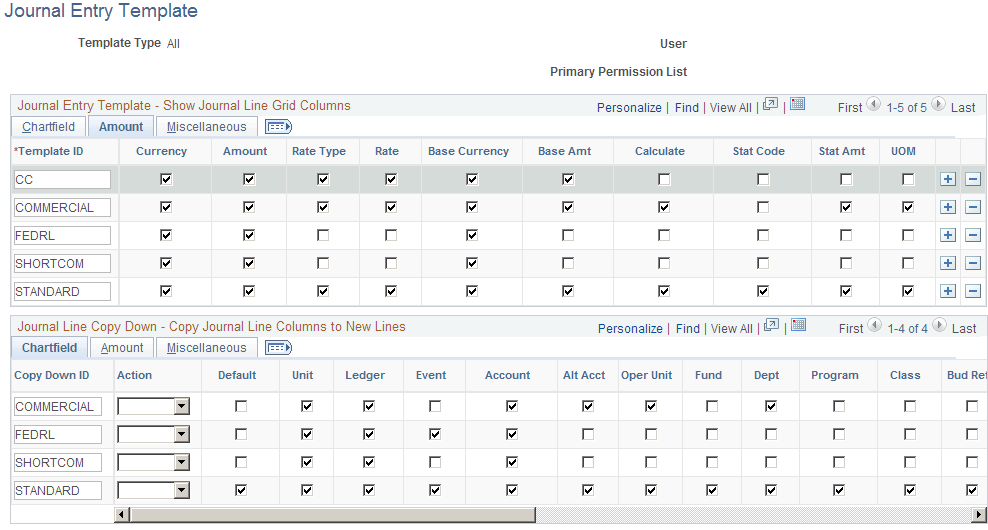Download Copy Down grid to spreadsheet icon
The height and width of the screenshot is (530, 988).
(799, 325)
